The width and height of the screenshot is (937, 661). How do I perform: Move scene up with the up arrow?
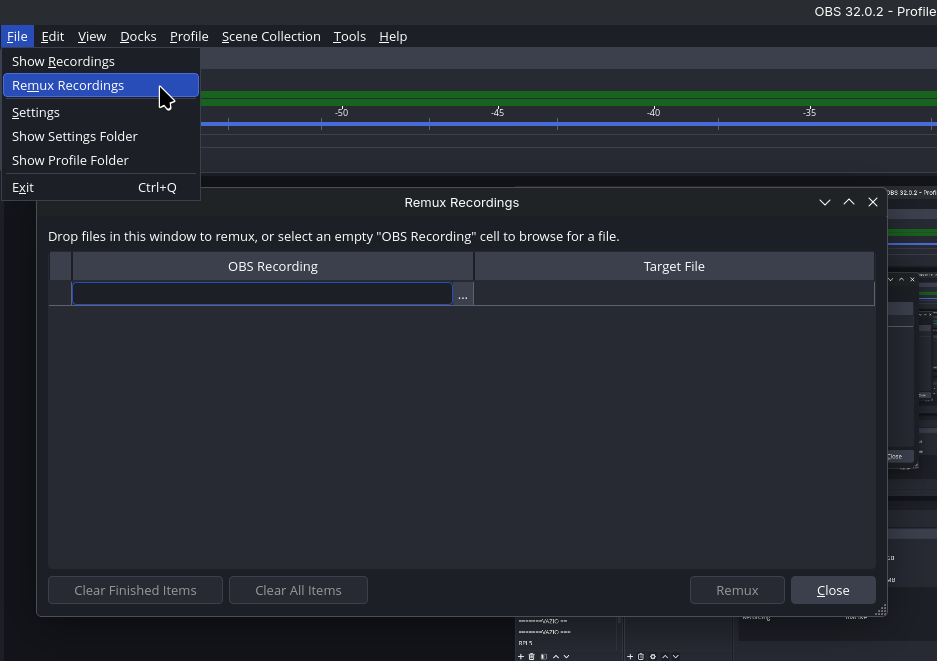click(x=556, y=656)
